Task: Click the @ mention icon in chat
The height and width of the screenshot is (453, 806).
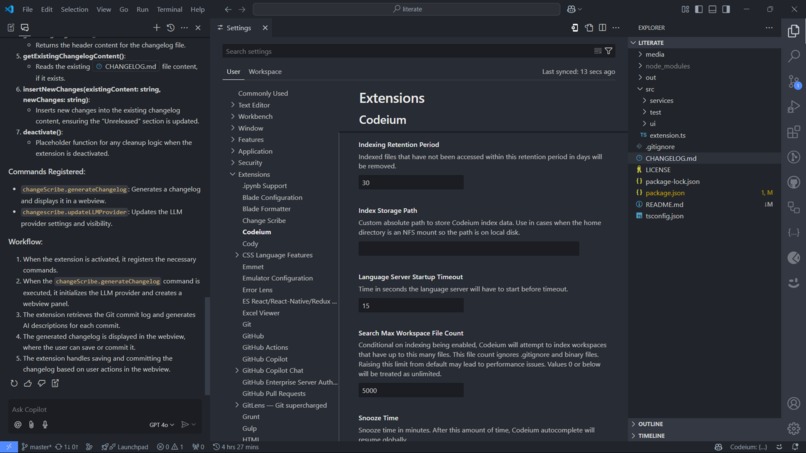Action: [18, 425]
